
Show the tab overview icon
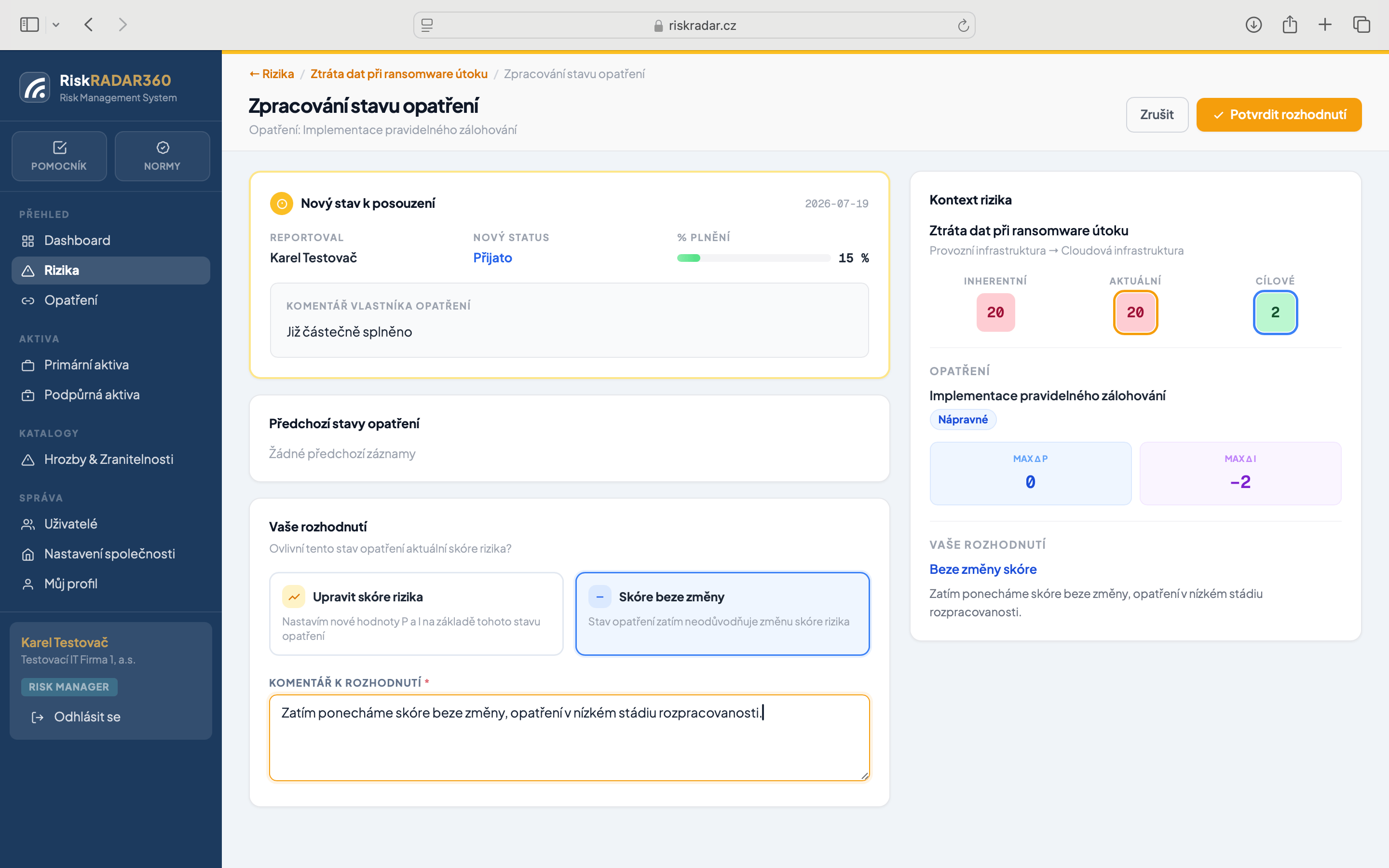pyautogui.click(x=1362, y=25)
